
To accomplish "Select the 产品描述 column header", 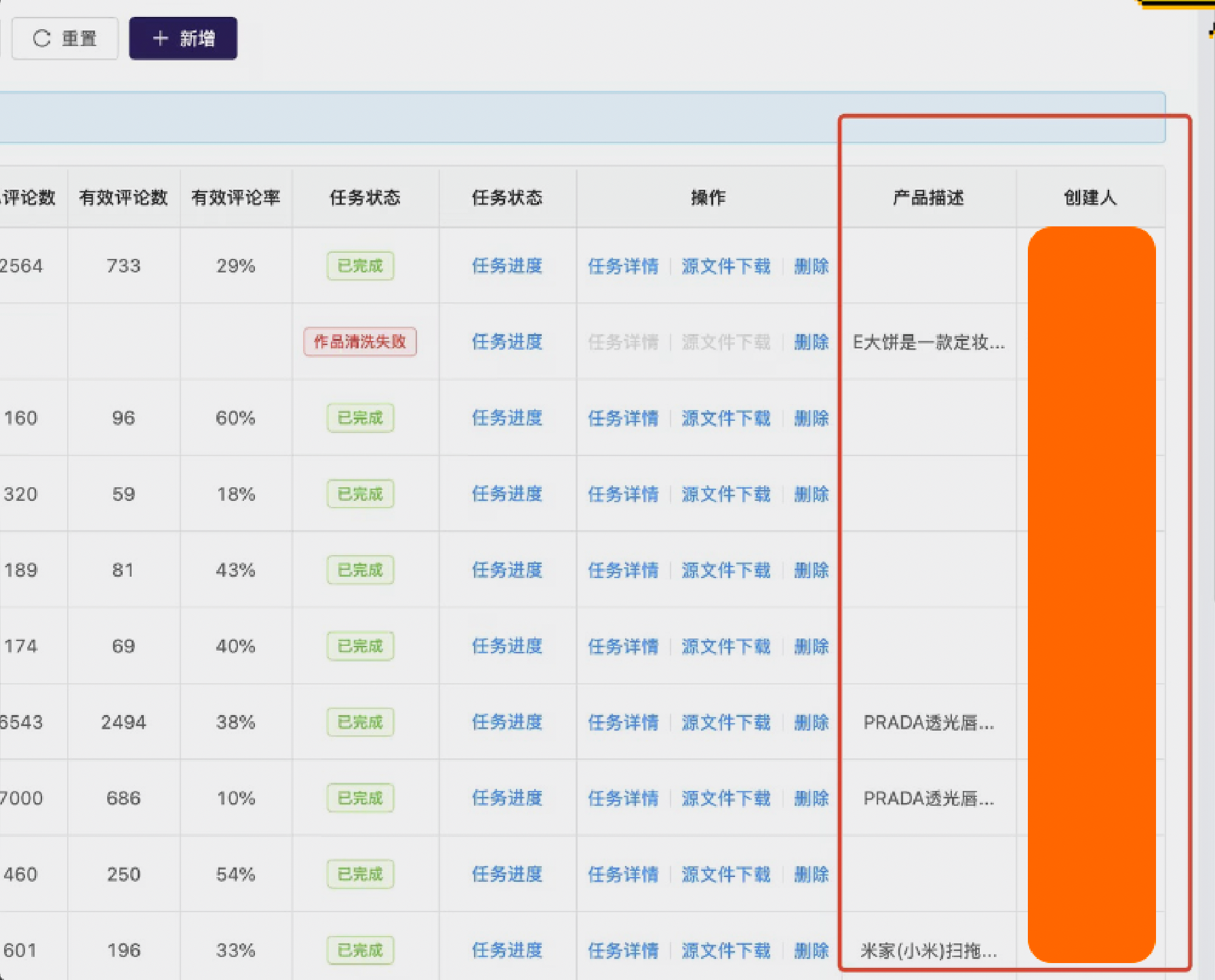I will (928, 198).
